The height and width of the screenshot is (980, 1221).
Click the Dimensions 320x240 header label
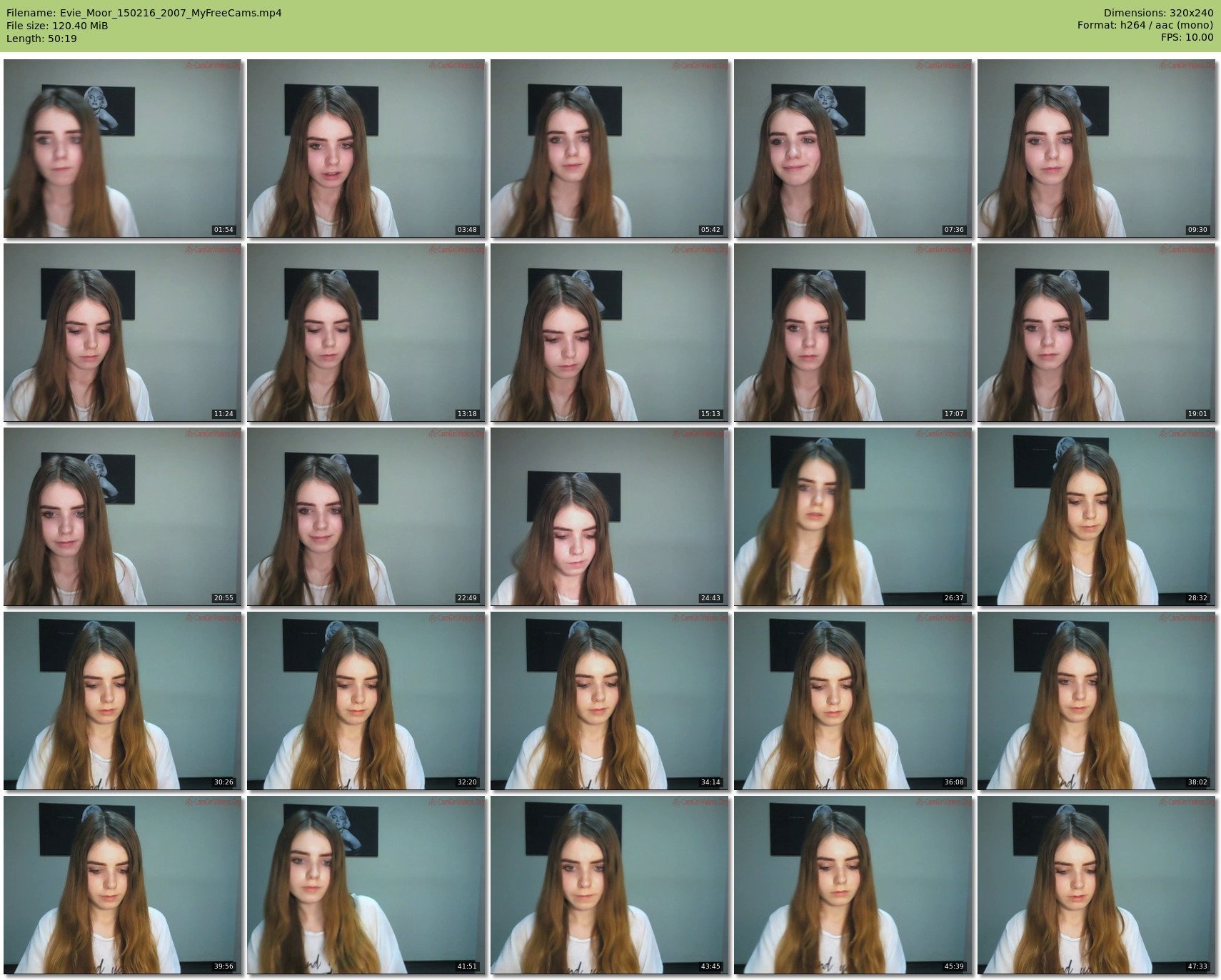(x=1158, y=13)
